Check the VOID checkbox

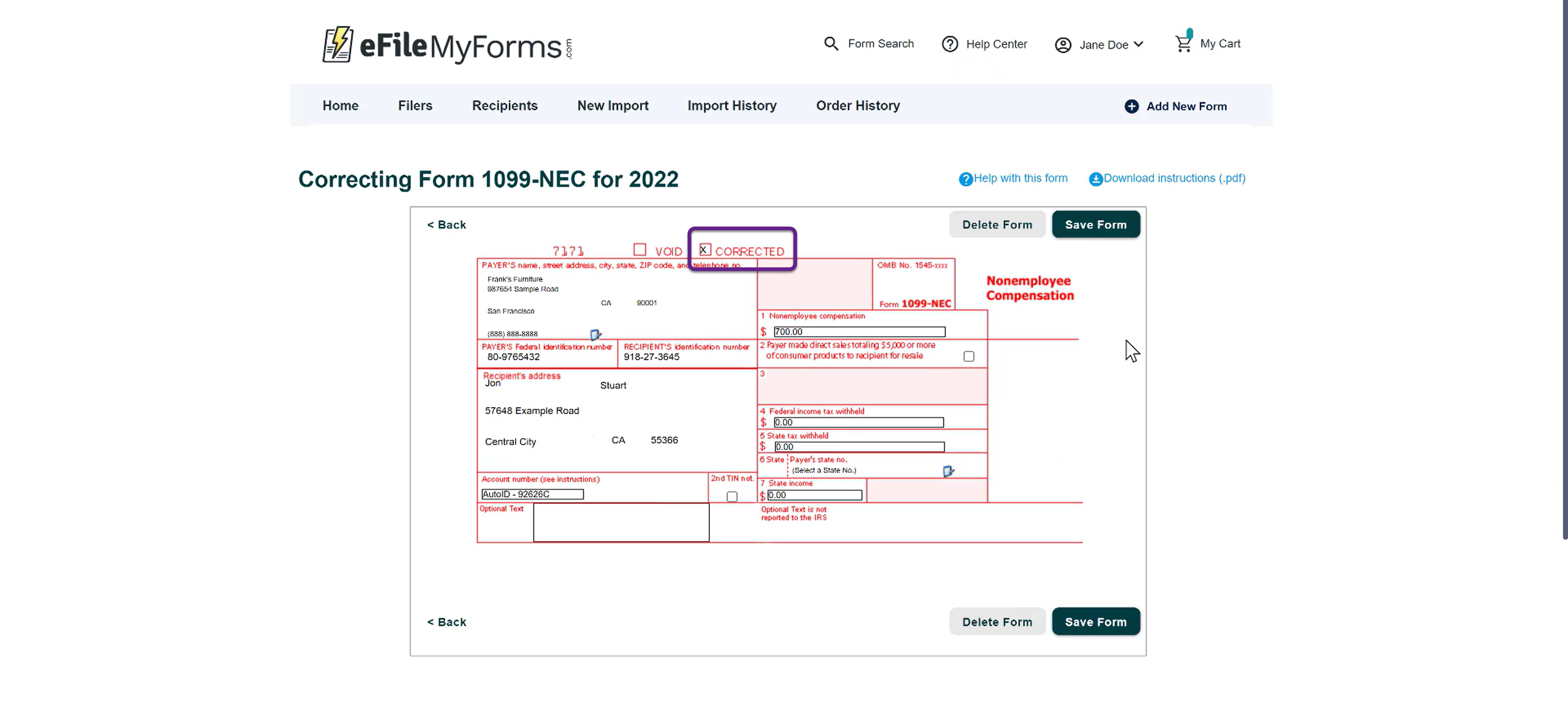click(x=639, y=250)
